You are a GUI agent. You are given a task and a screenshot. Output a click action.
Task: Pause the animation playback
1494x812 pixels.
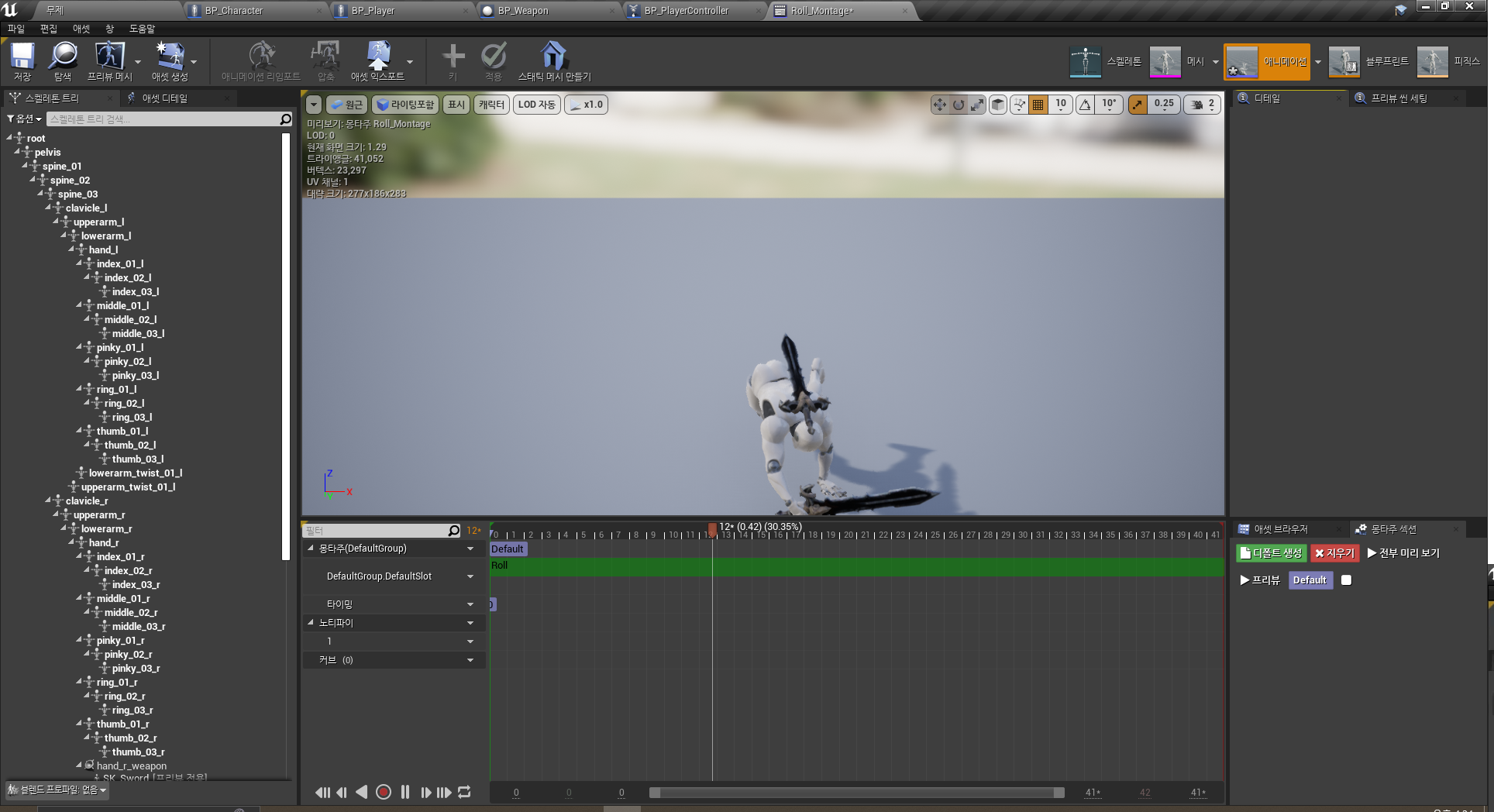pos(405,792)
